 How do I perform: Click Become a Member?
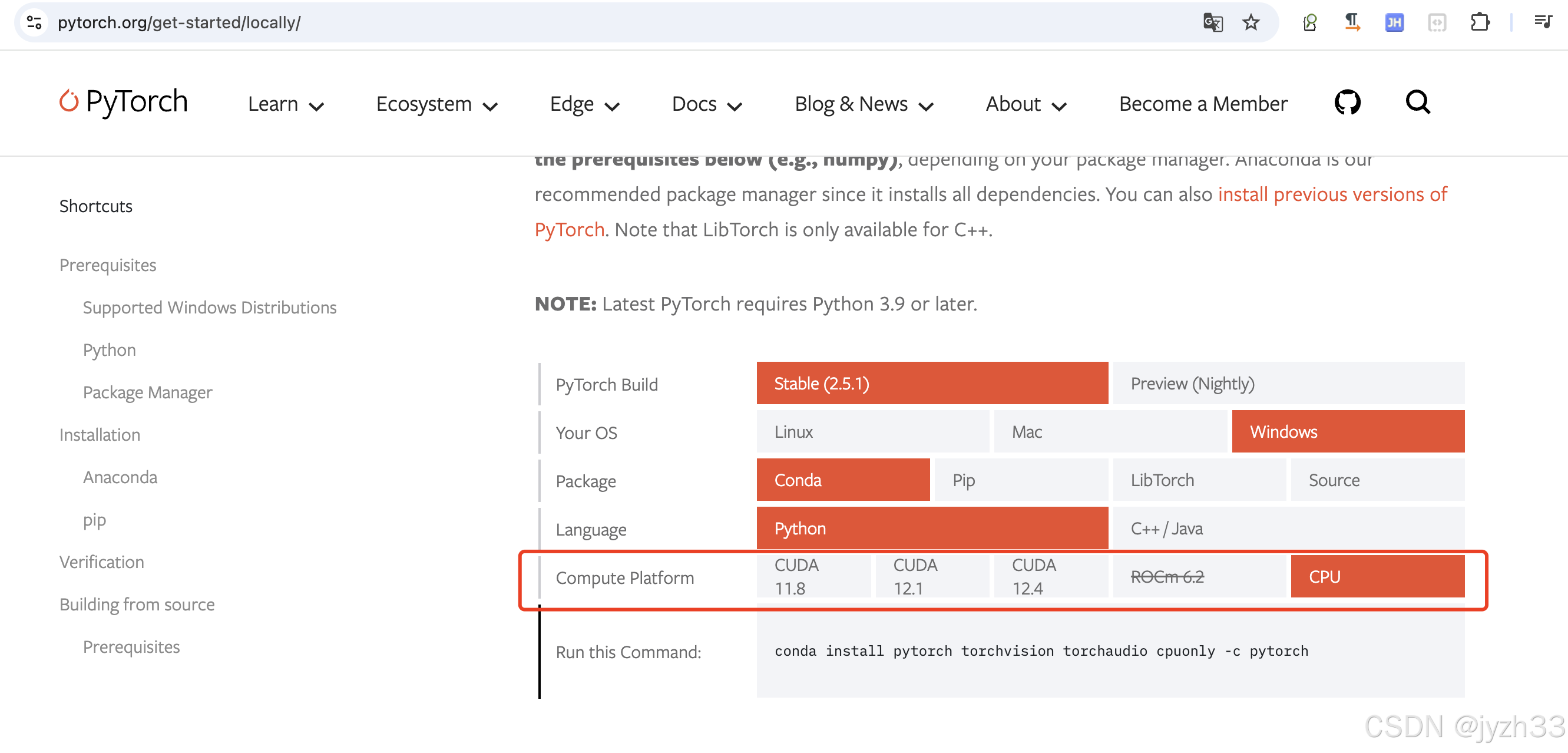1203,104
